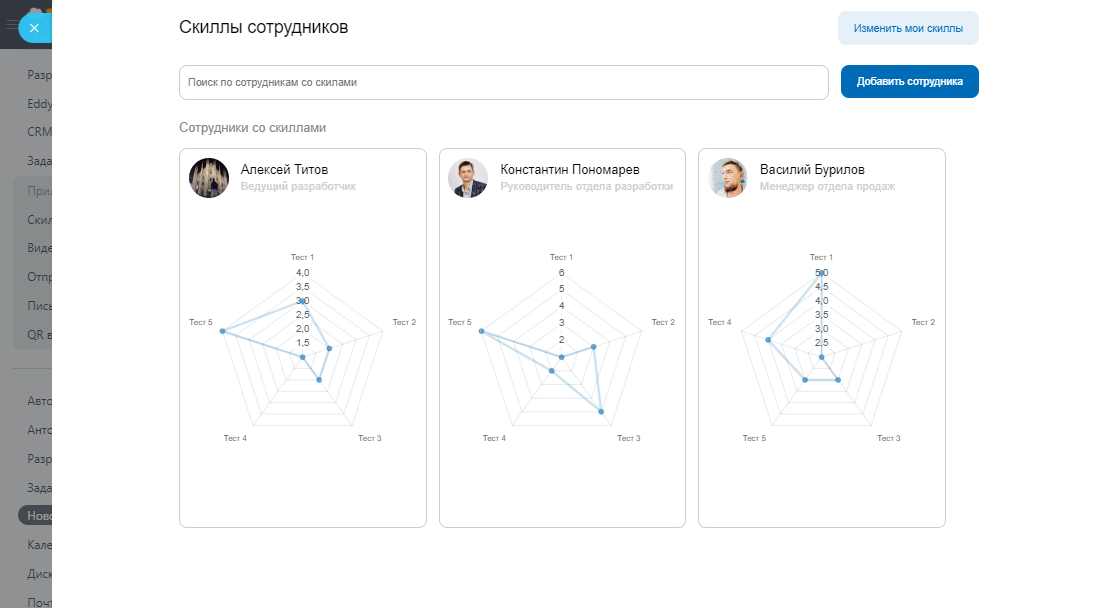This screenshot has width=1105, height=608.
Task: Click Алексей Титов's avatar photo
Action: 209,178
